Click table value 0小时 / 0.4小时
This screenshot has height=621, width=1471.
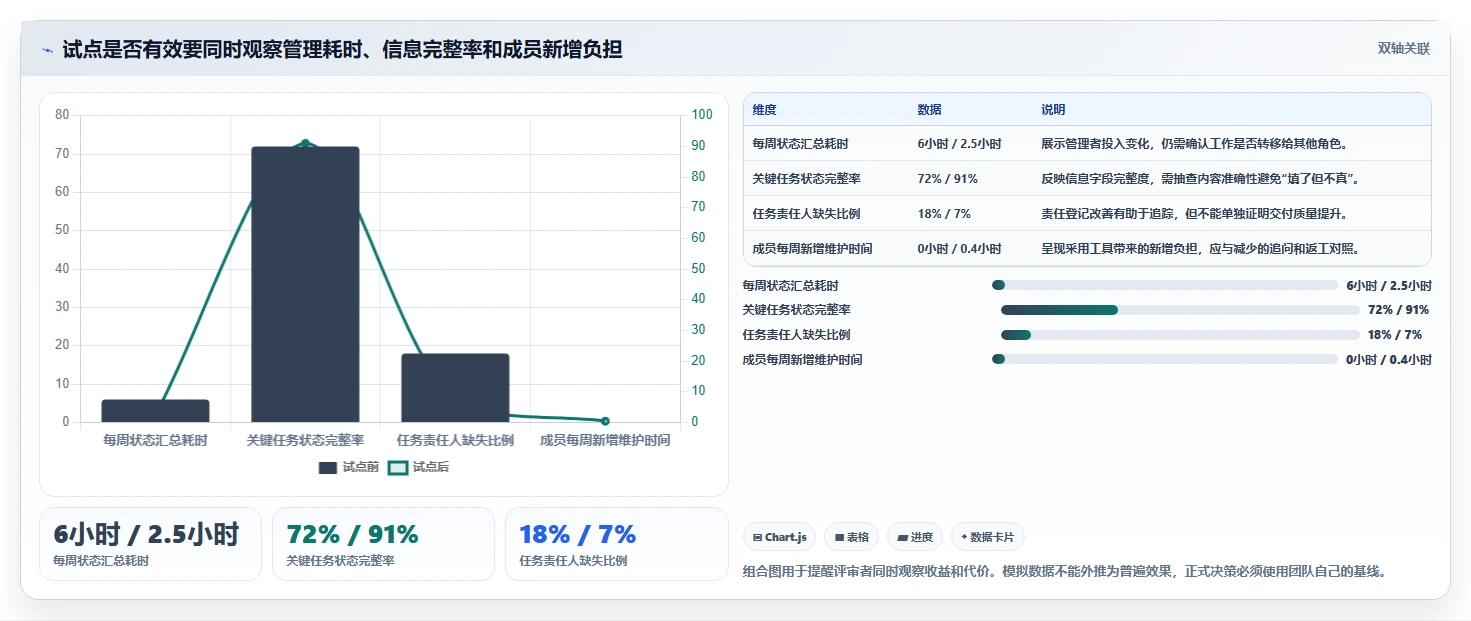click(x=959, y=249)
